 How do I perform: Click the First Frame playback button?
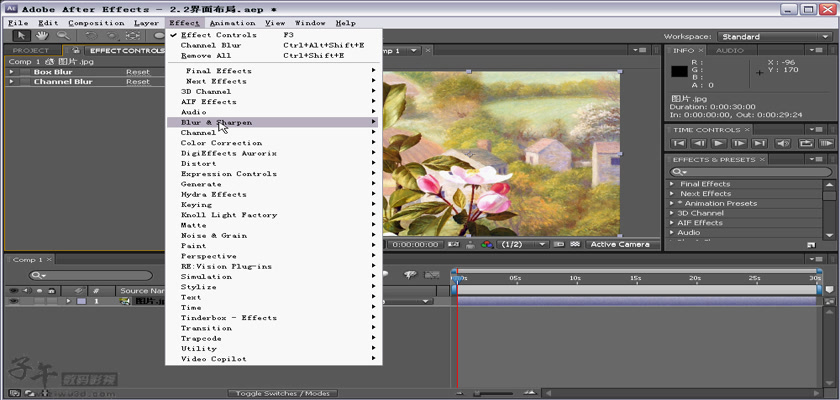point(679,143)
